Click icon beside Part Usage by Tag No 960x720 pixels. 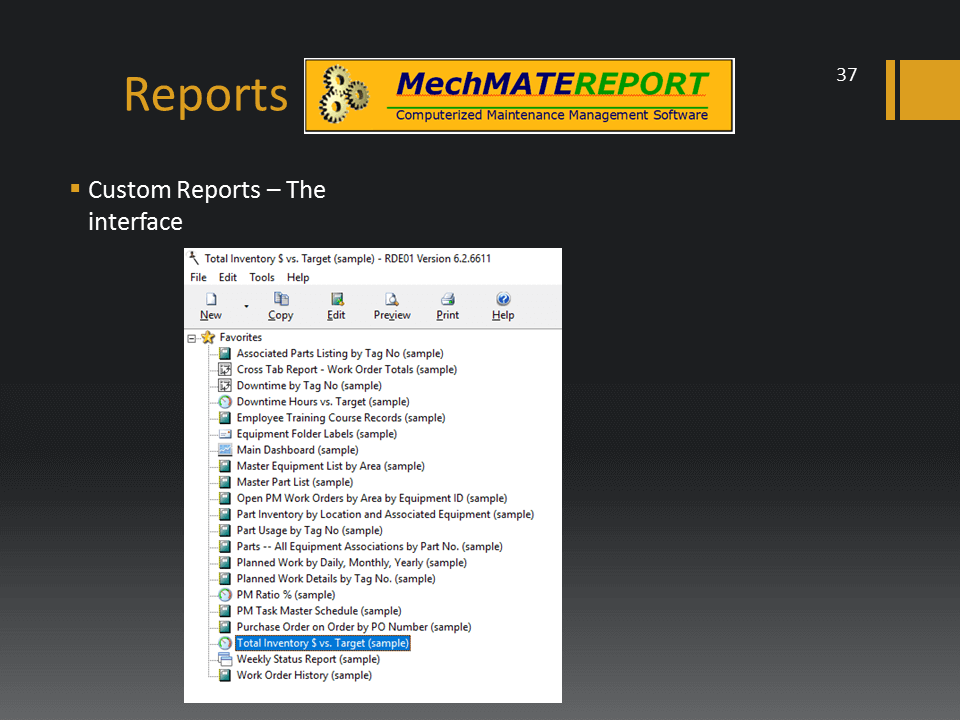[225, 531]
